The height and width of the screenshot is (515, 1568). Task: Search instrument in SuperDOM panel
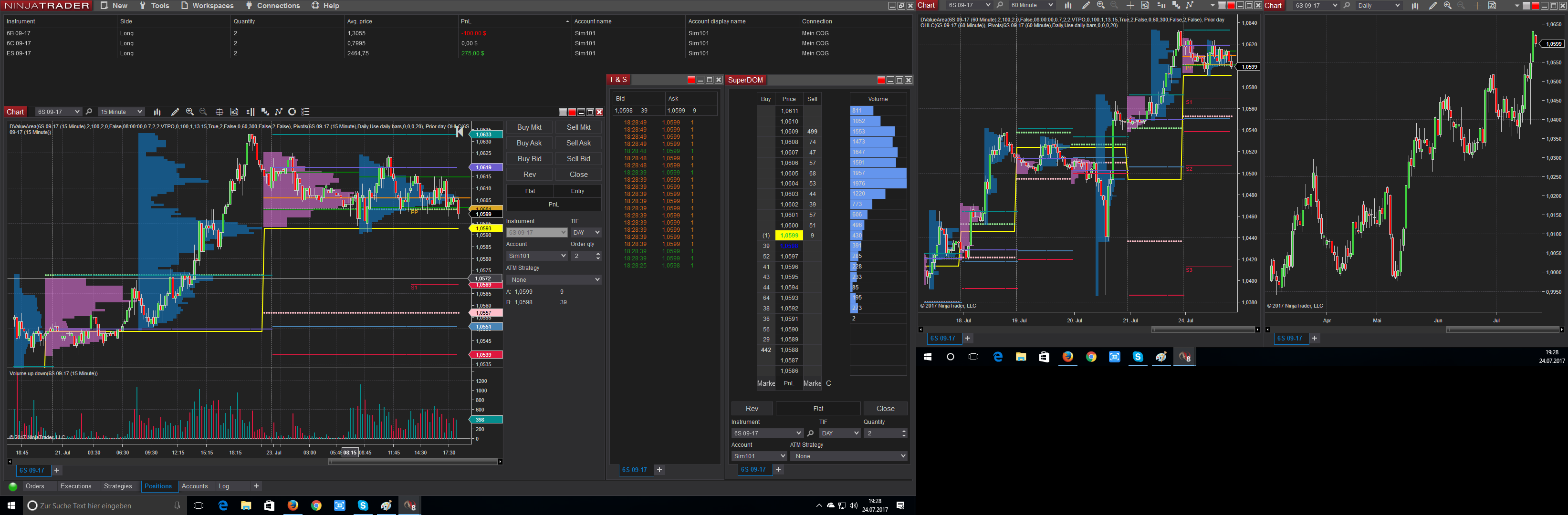point(810,433)
